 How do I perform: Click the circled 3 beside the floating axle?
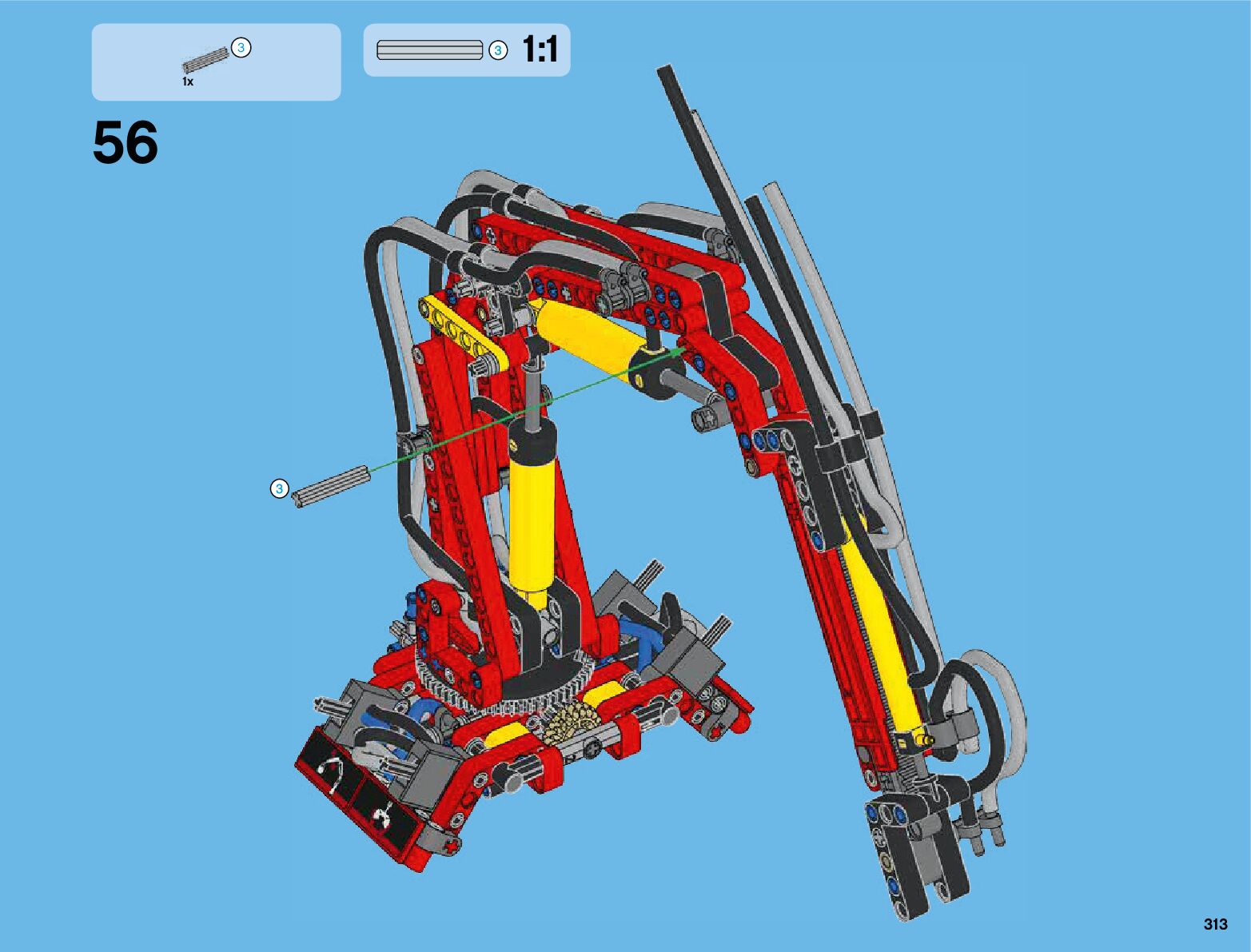(x=279, y=488)
